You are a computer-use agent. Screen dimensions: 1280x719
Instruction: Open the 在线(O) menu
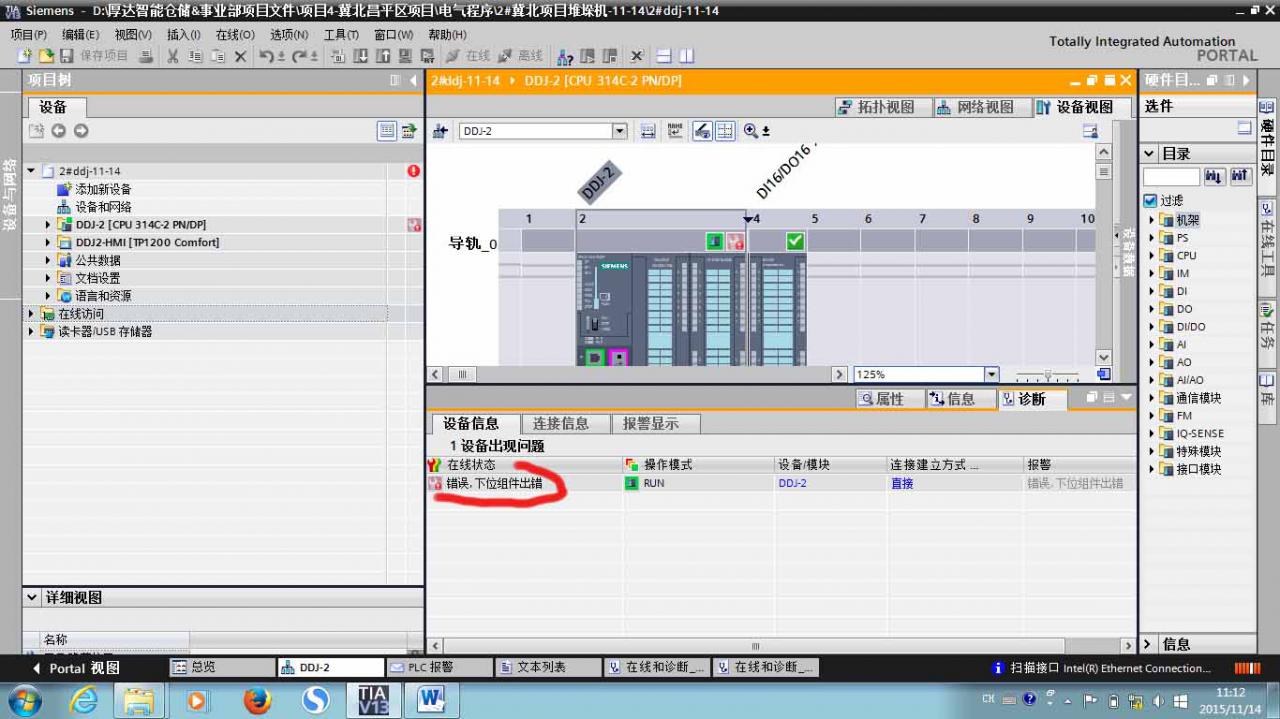coord(235,35)
